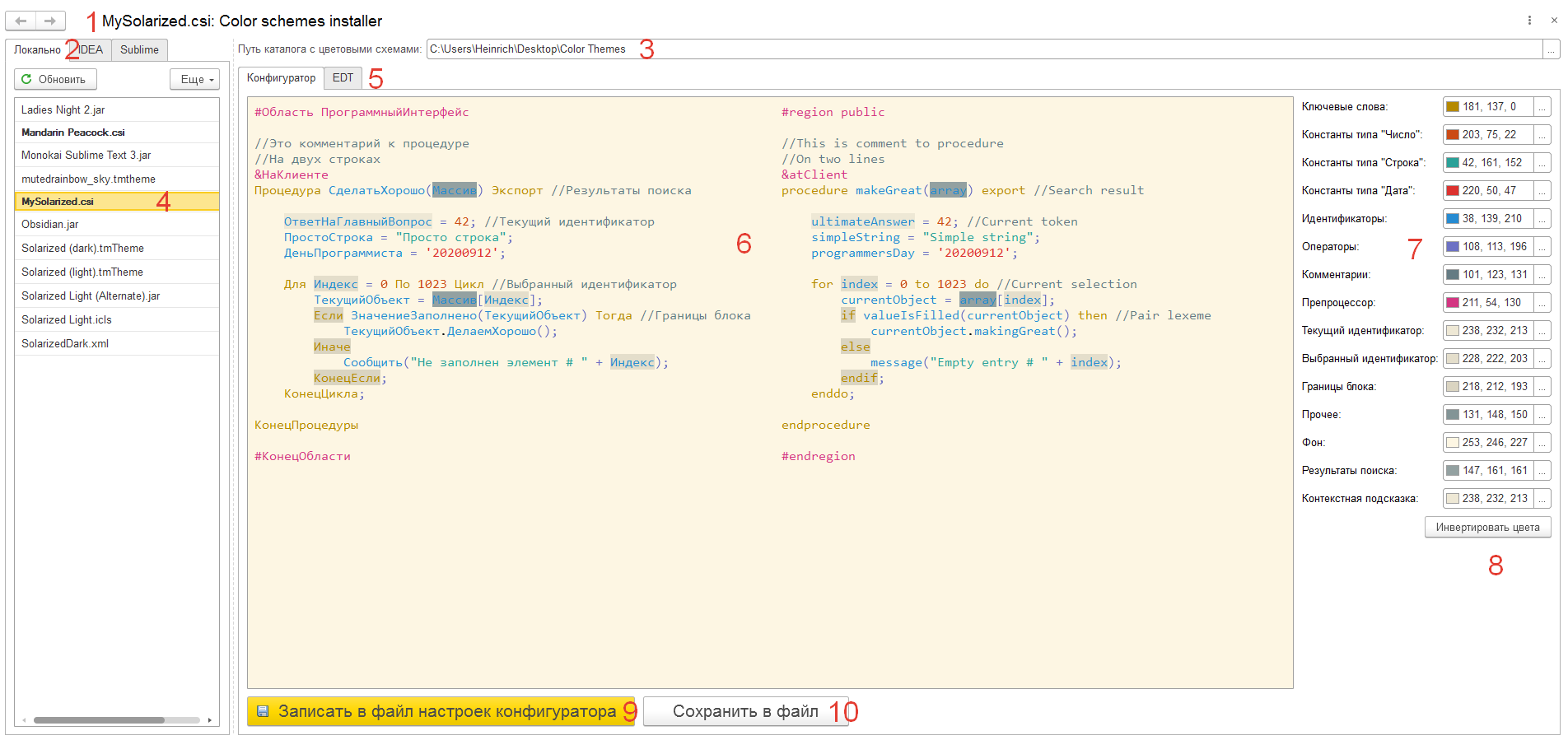Click the back navigation arrow
Viewport: 1568px width, 740px height.
coord(21,21)
